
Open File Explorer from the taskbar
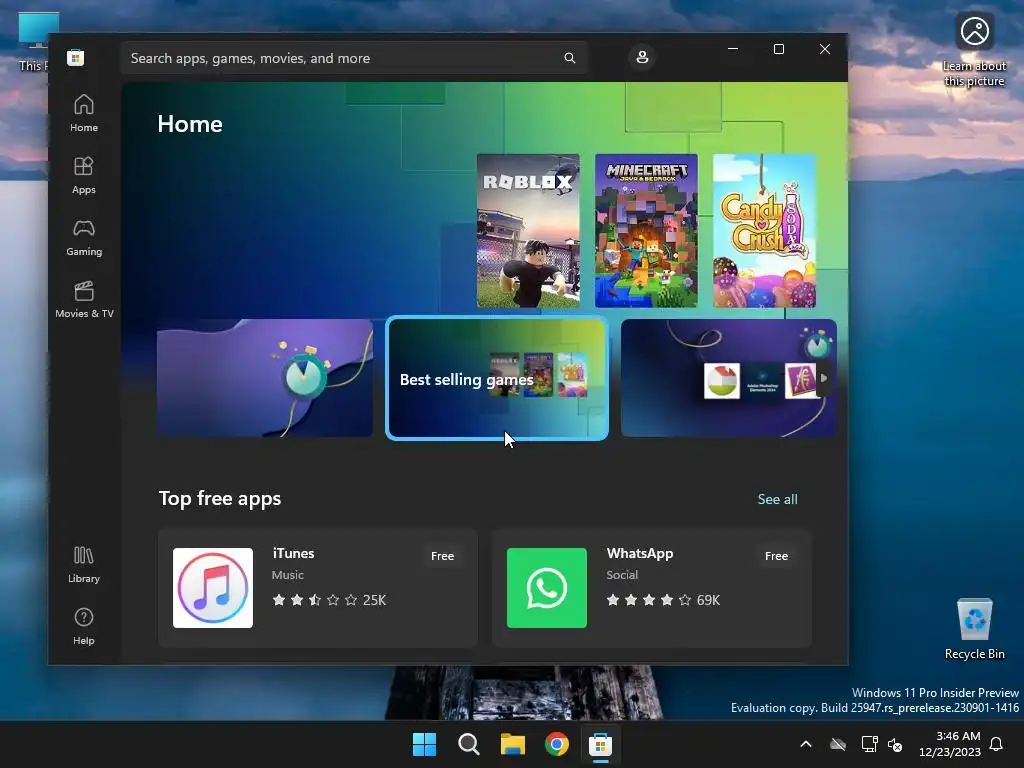tap(513, 744)
